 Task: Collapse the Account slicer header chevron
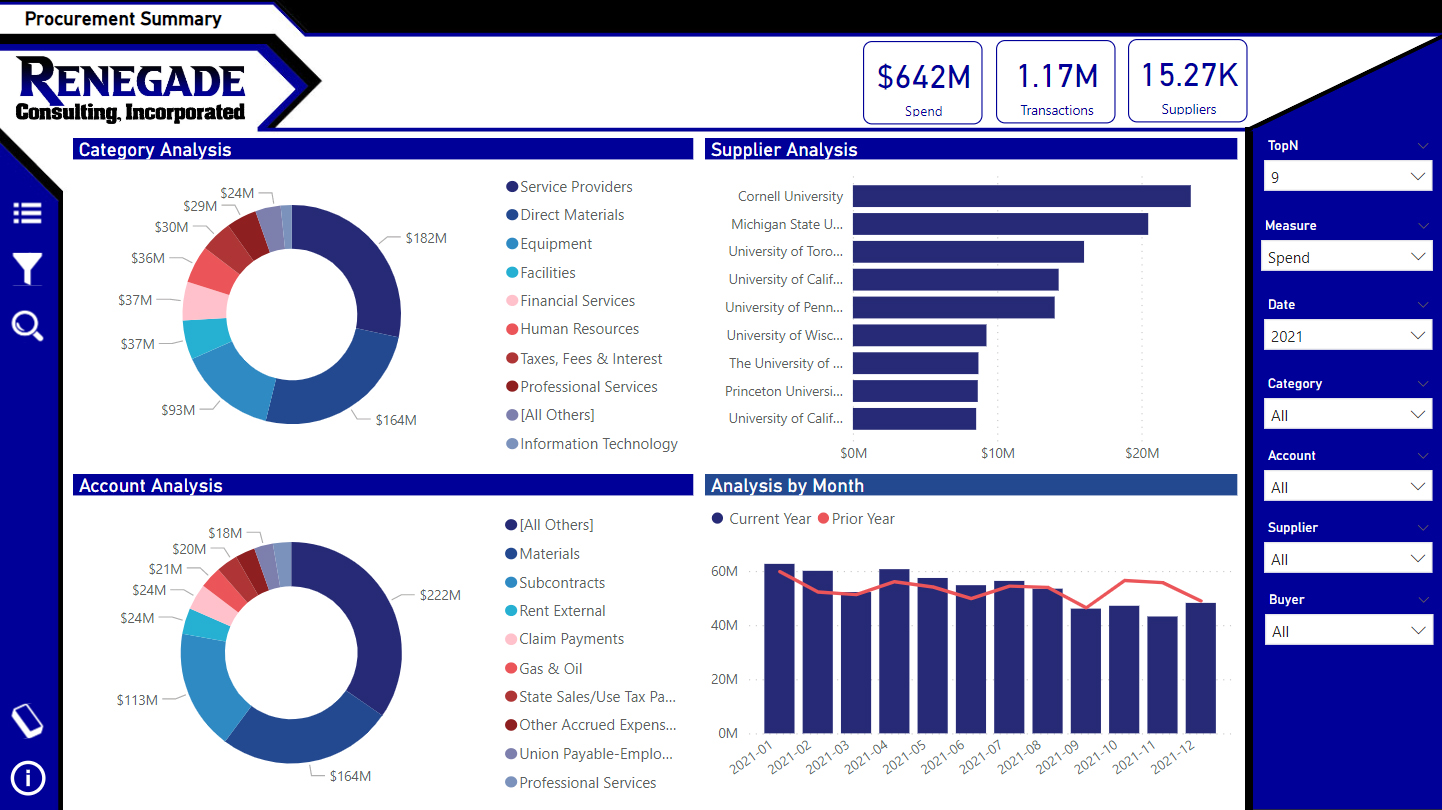1423,456
